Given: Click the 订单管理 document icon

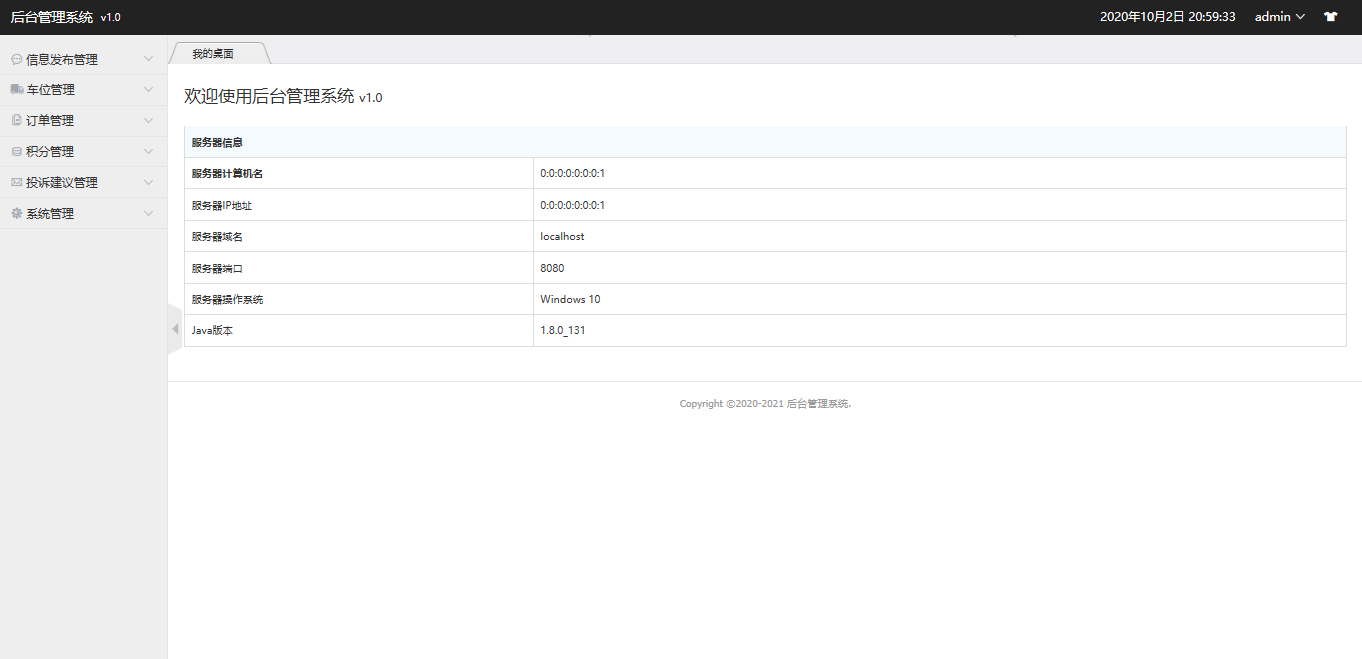Looking at the screenshot, I should point(17,121).
